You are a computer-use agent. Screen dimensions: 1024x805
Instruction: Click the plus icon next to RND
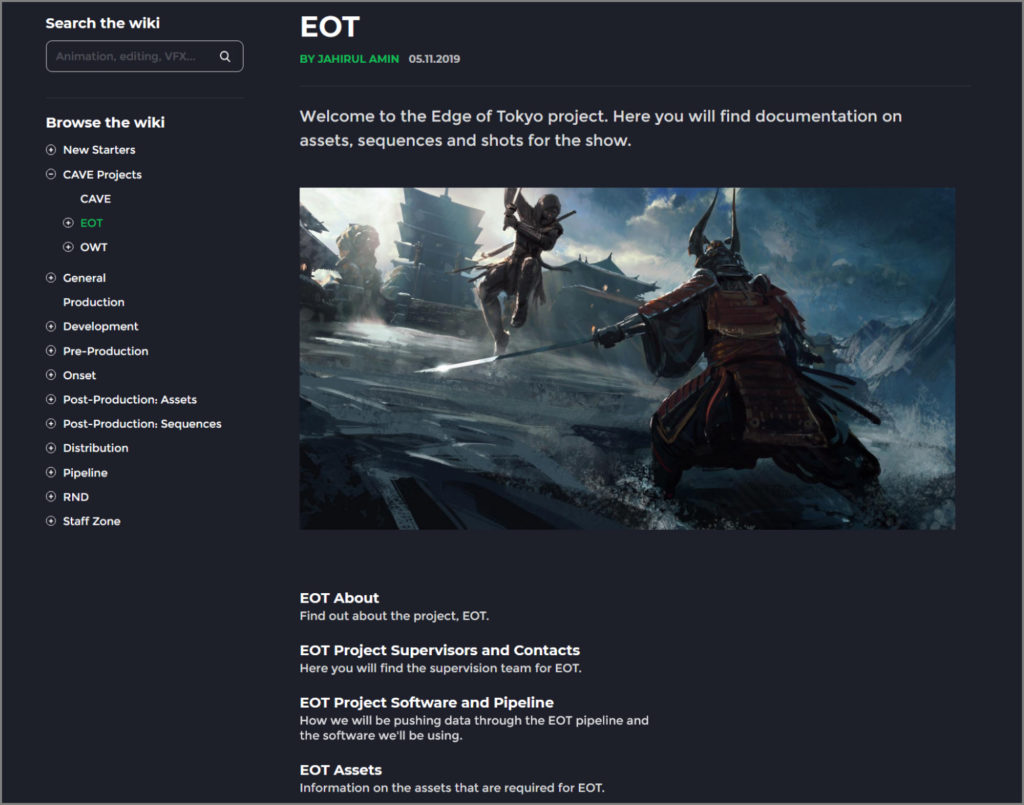[50, 496]
